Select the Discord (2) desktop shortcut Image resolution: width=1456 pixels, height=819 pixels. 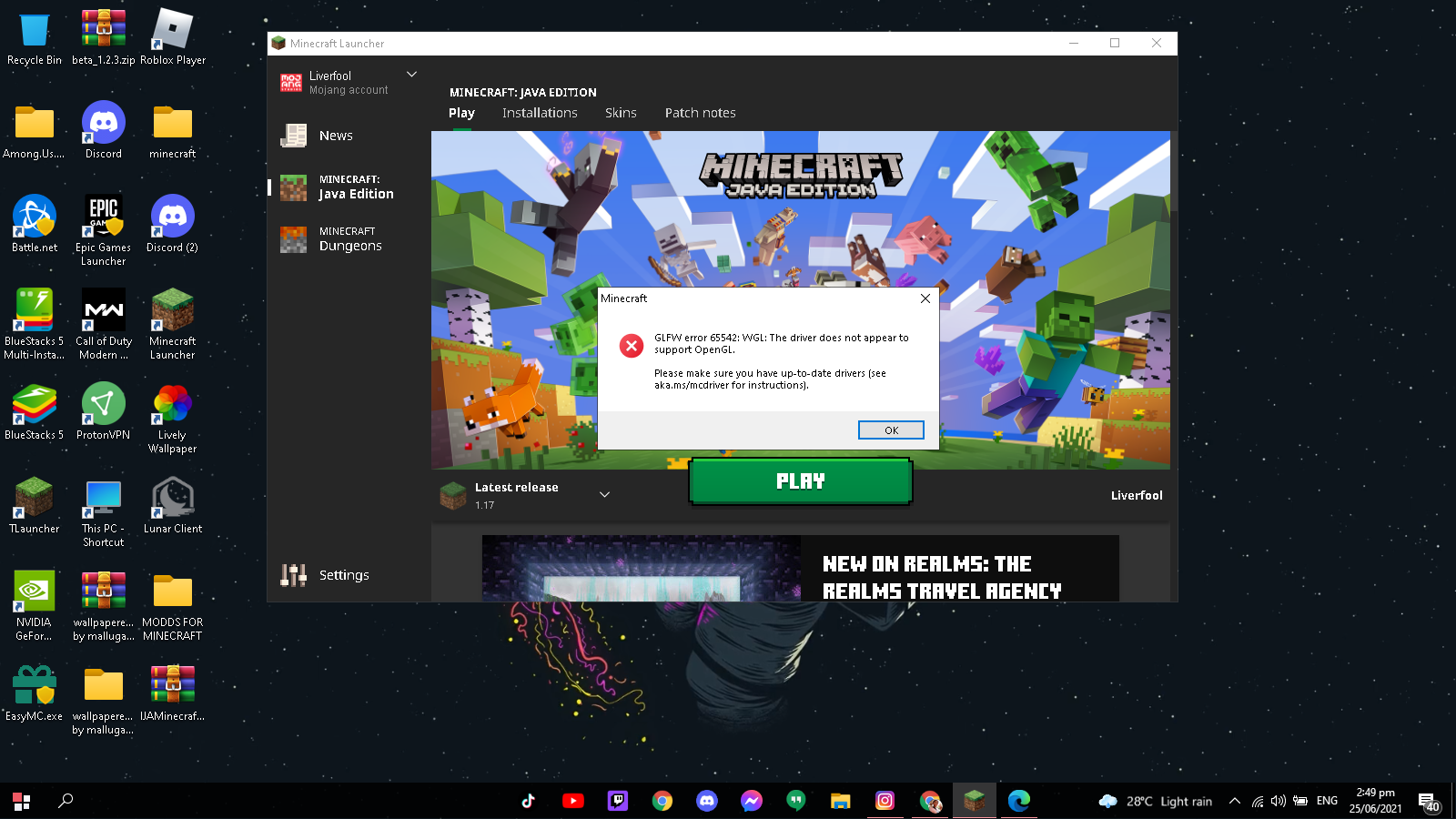(173, 225)
